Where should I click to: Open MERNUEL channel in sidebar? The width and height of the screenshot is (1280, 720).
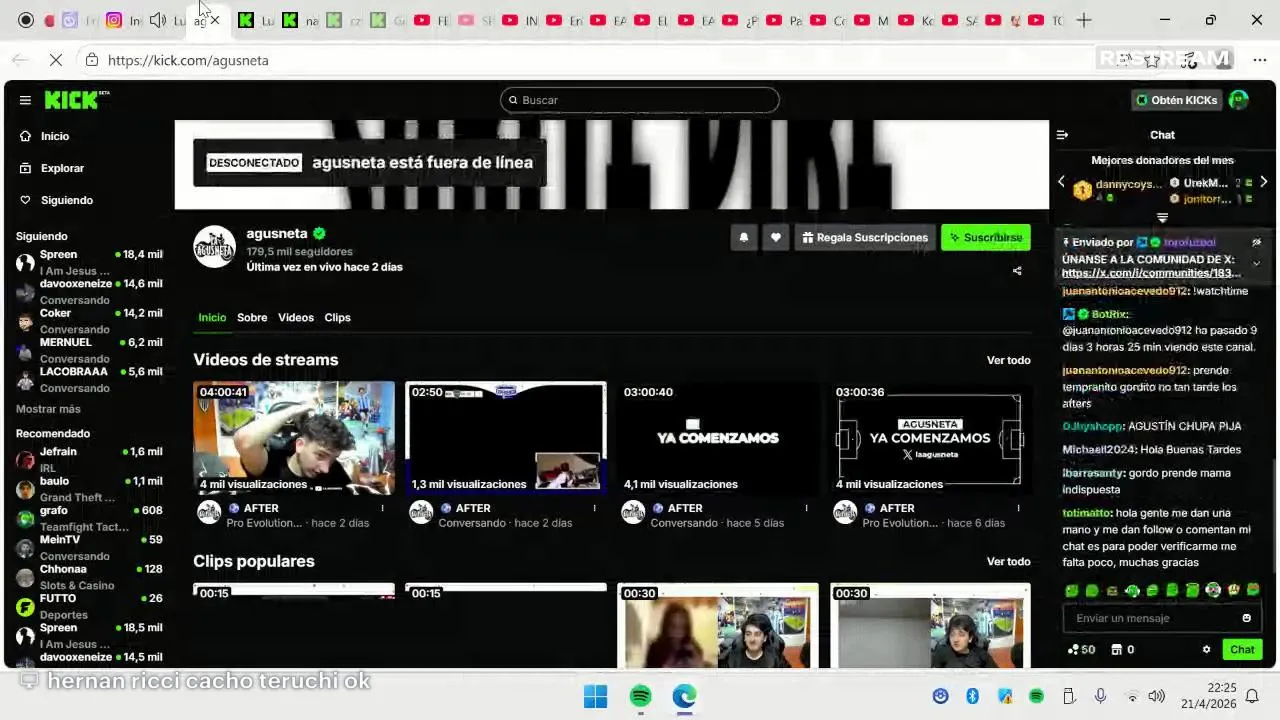point(88,350)
